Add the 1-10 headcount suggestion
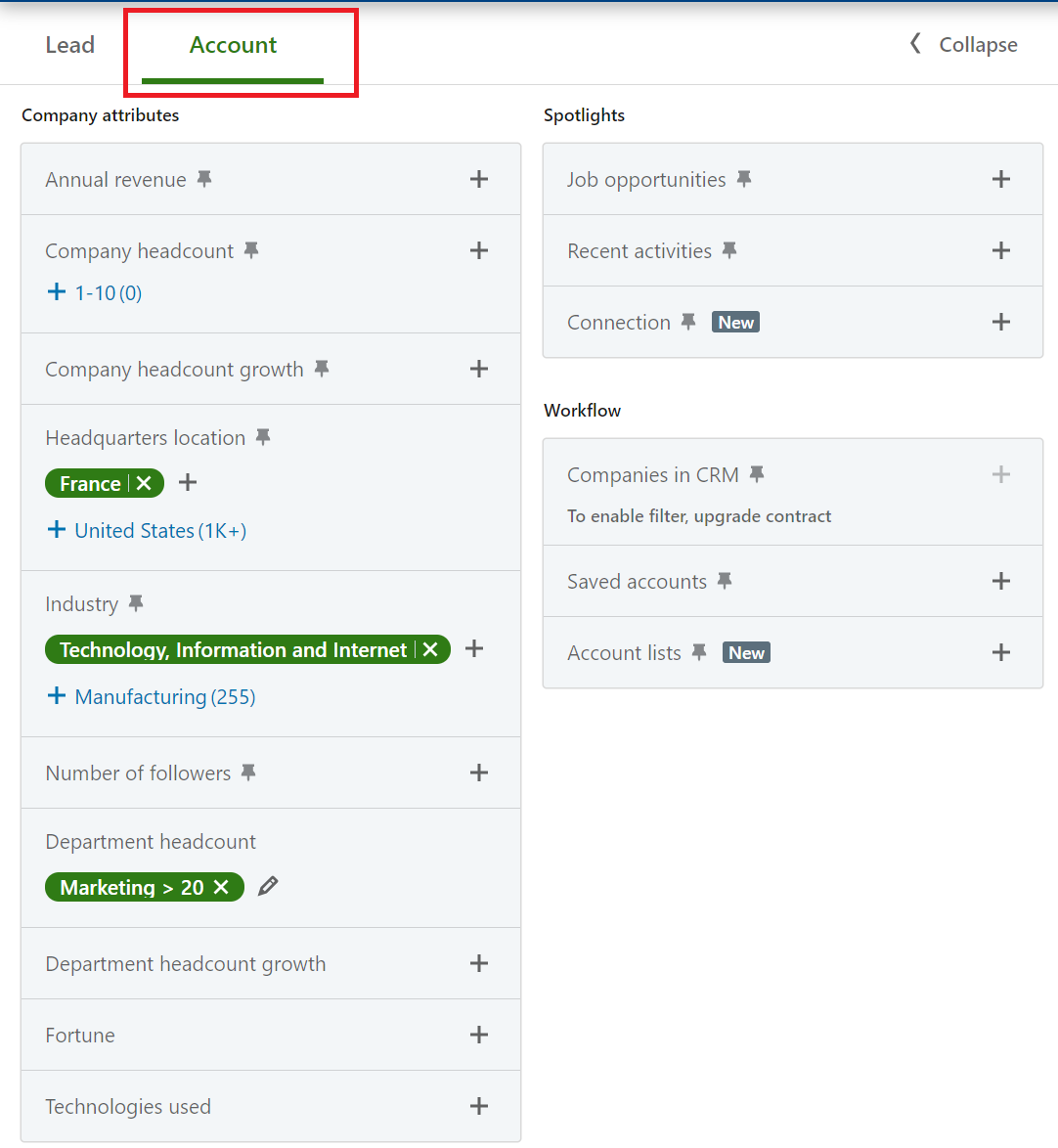This screenshot has height=1148, width=1058. point(95,292)
